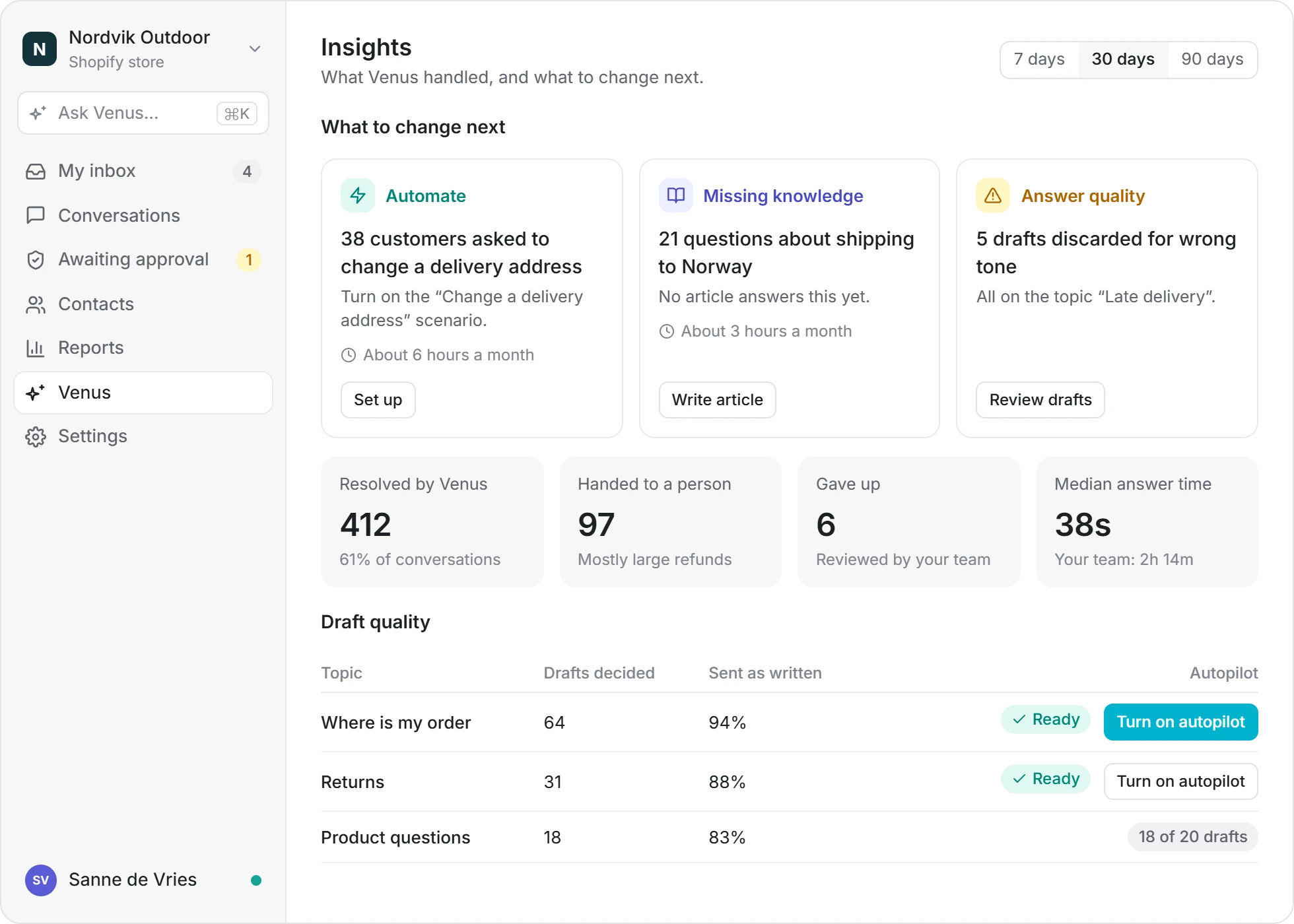
Task: Click the Median answer time card
Action: pyautogui.click(x=1147, y=522)
